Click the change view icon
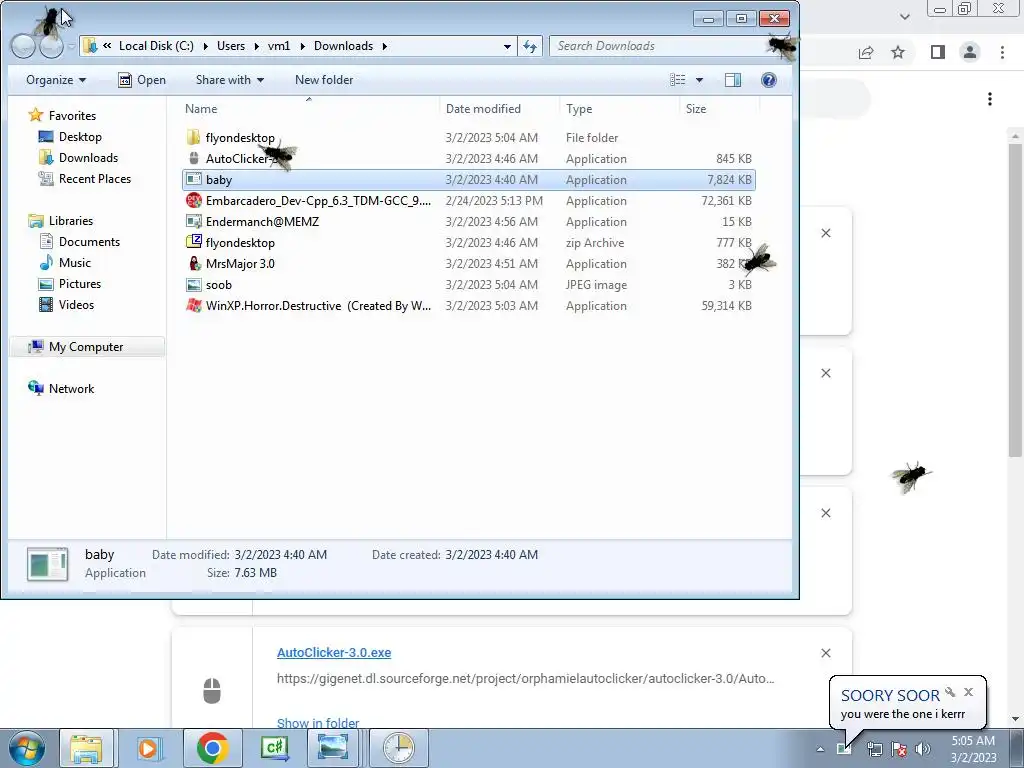The image size is (1024, 768). (x=678, y=80)
